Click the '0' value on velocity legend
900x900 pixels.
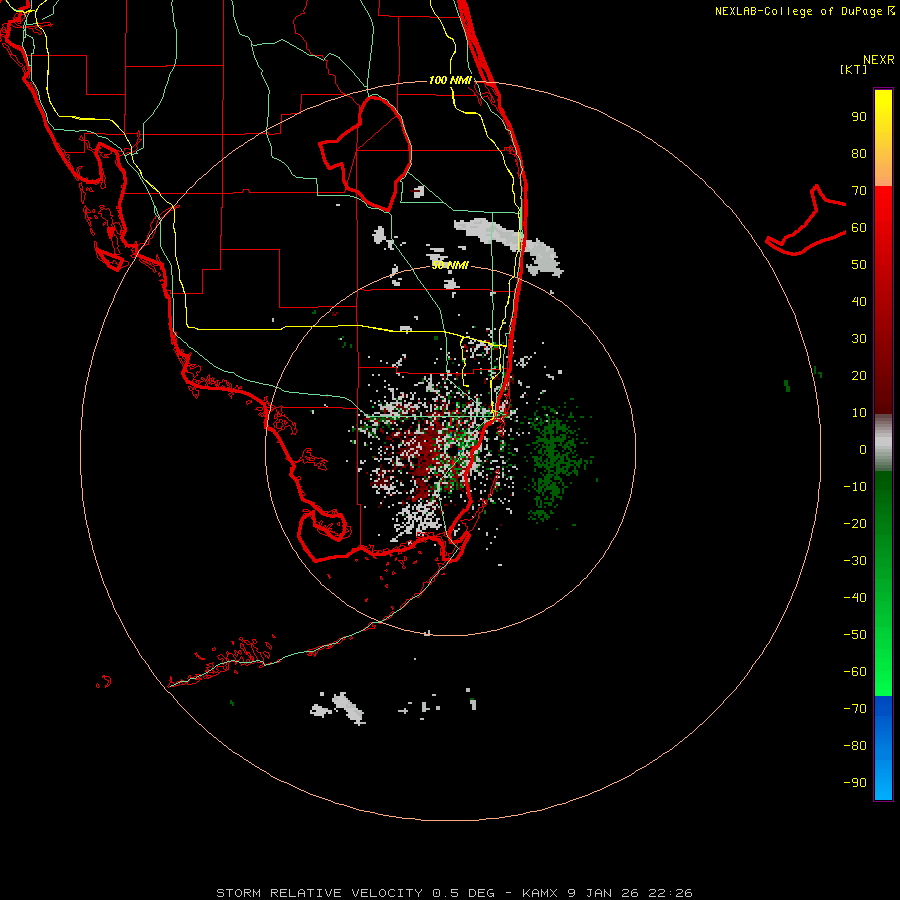[x=863, y=450]
